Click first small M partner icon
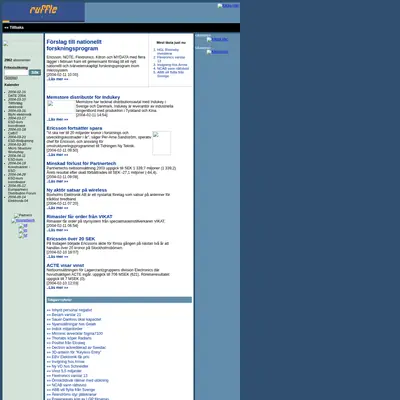 23,226
